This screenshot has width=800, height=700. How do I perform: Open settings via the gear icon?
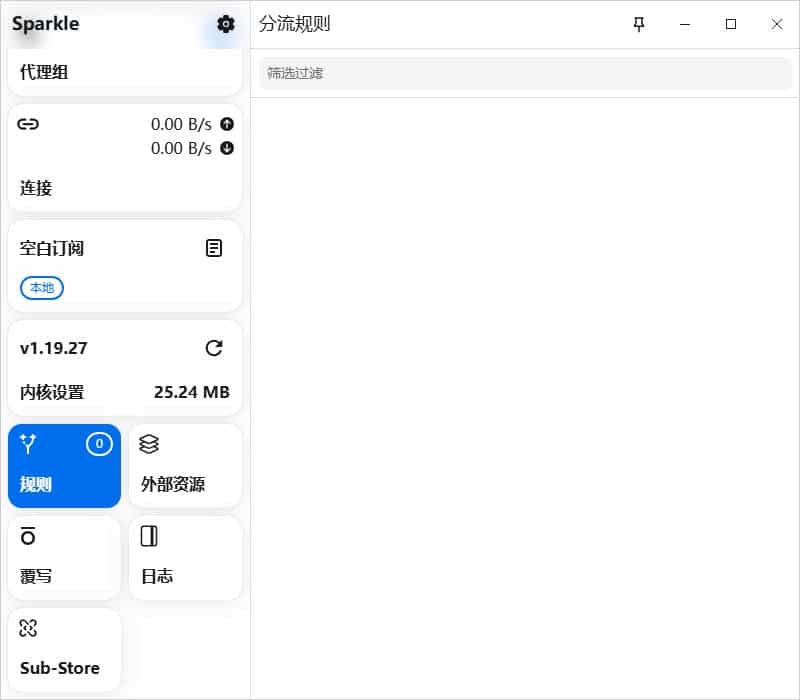tap(226, 24)
